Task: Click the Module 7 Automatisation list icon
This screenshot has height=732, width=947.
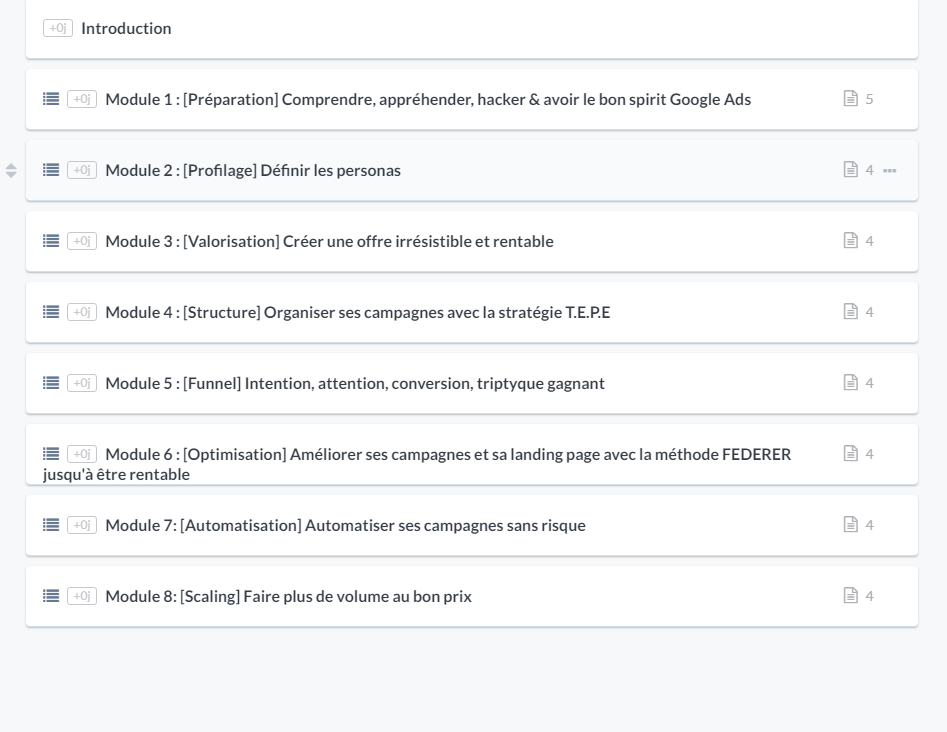Action: [51, 525]
